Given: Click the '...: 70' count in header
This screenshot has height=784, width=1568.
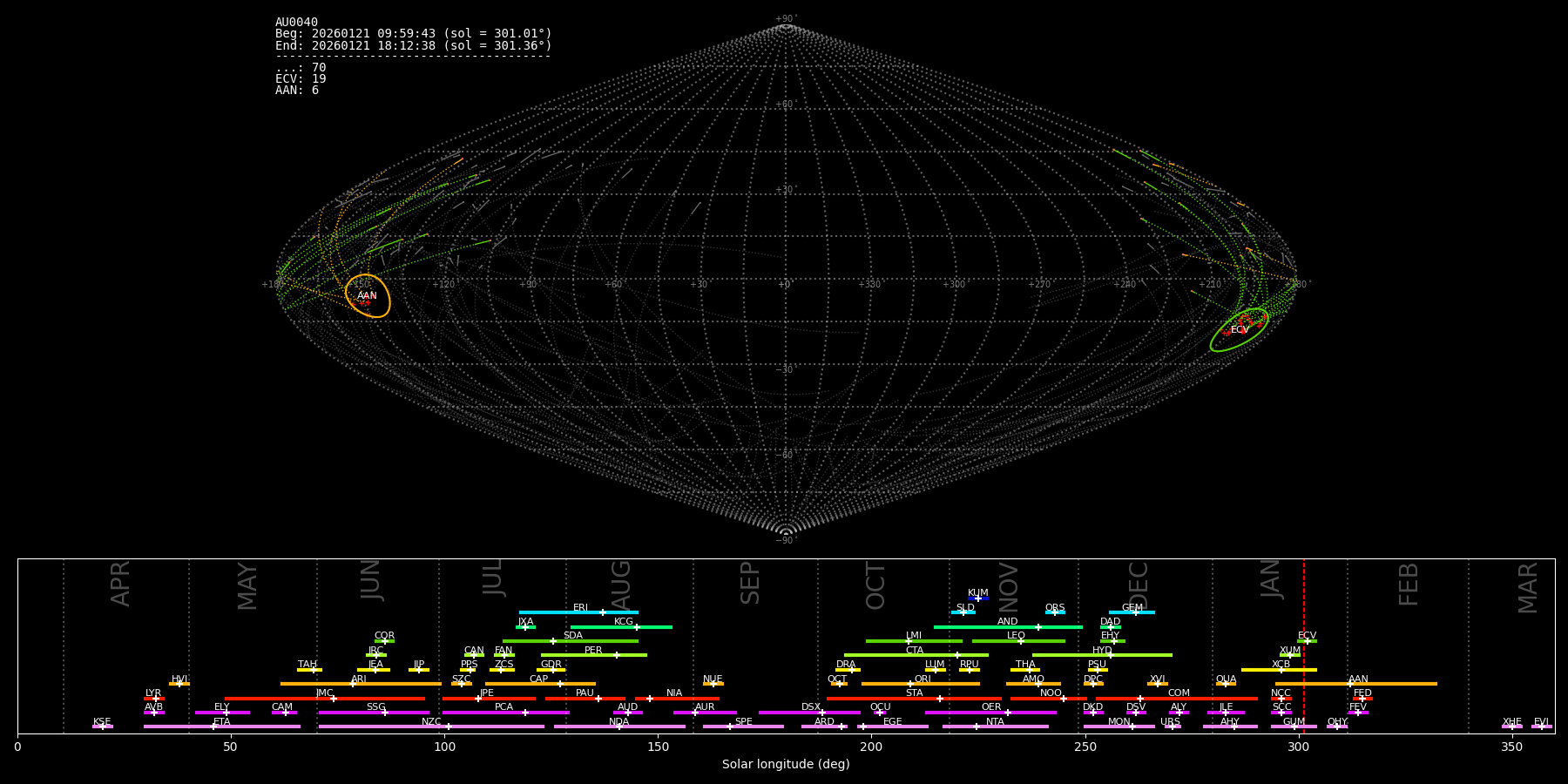Looking at the screenshot, I should coord(301,68).
